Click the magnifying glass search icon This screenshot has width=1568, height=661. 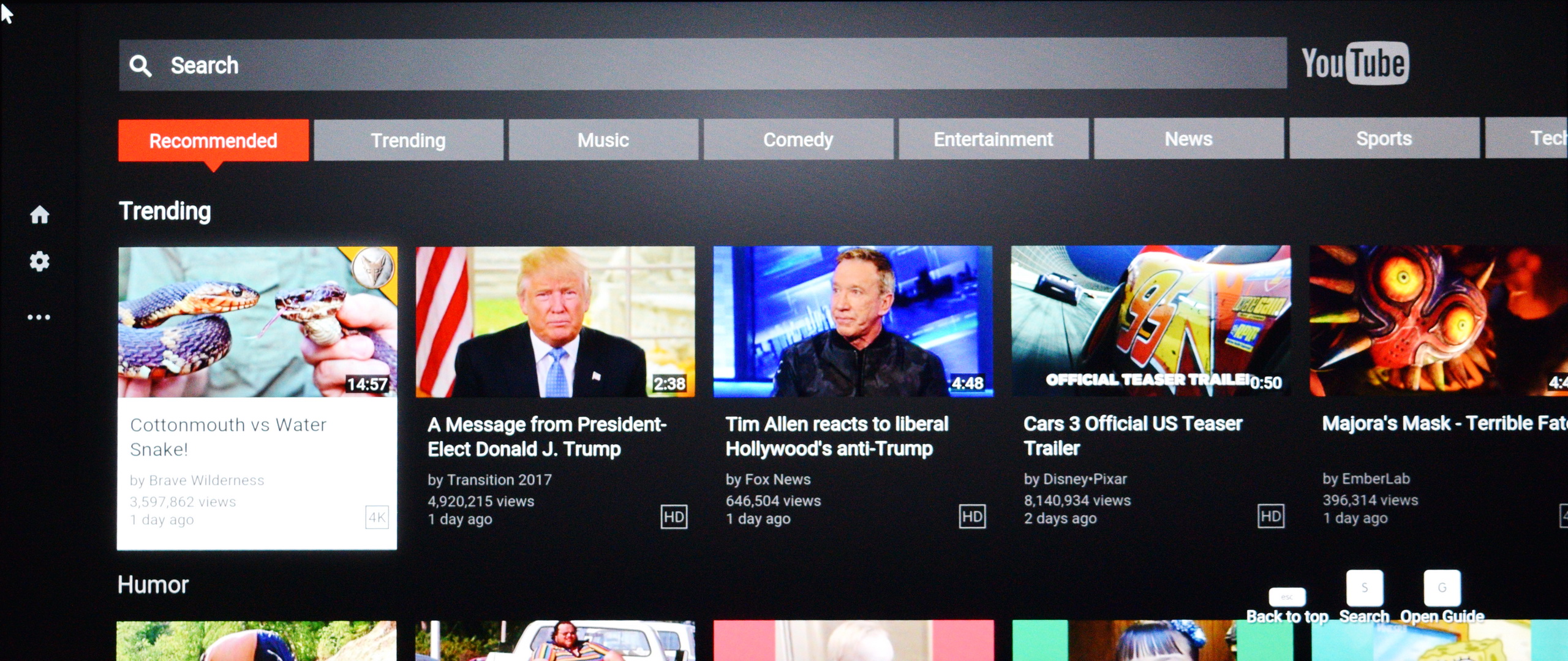click(140, 66)
